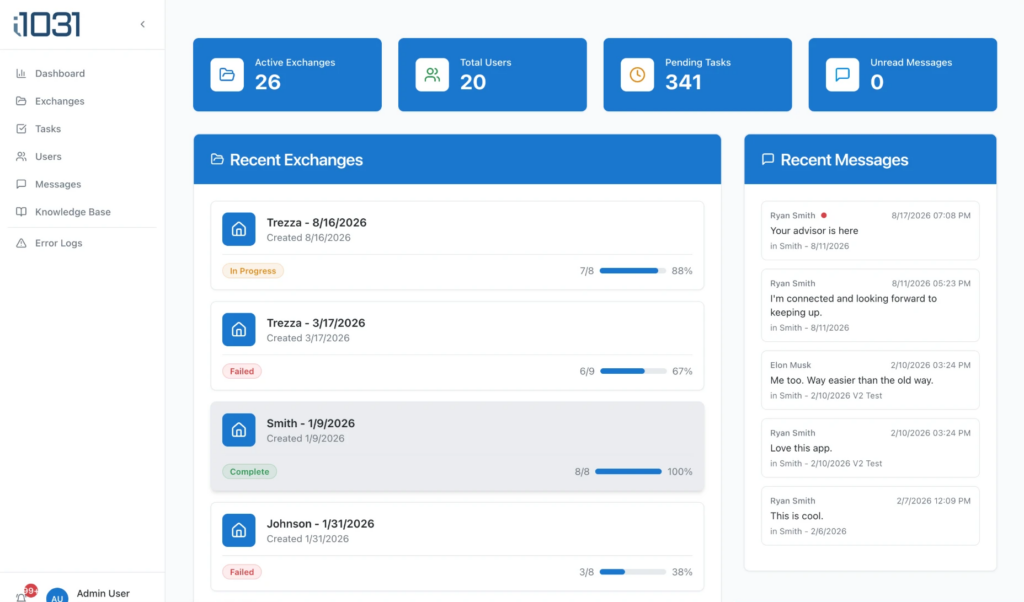The width and height of the screenshot is (1024, 602).
Task: Open the Pending Tasks 341 card
Action: pyautogui.click(x=697, y=74)
